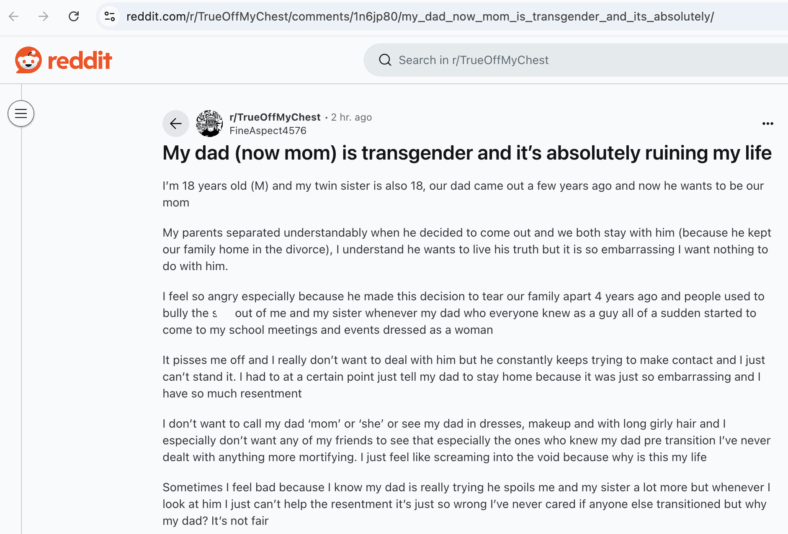The height and width of the screenshot is (534, 788).
Task: Click the search magnifier icon
Action: tap(385, 60)
